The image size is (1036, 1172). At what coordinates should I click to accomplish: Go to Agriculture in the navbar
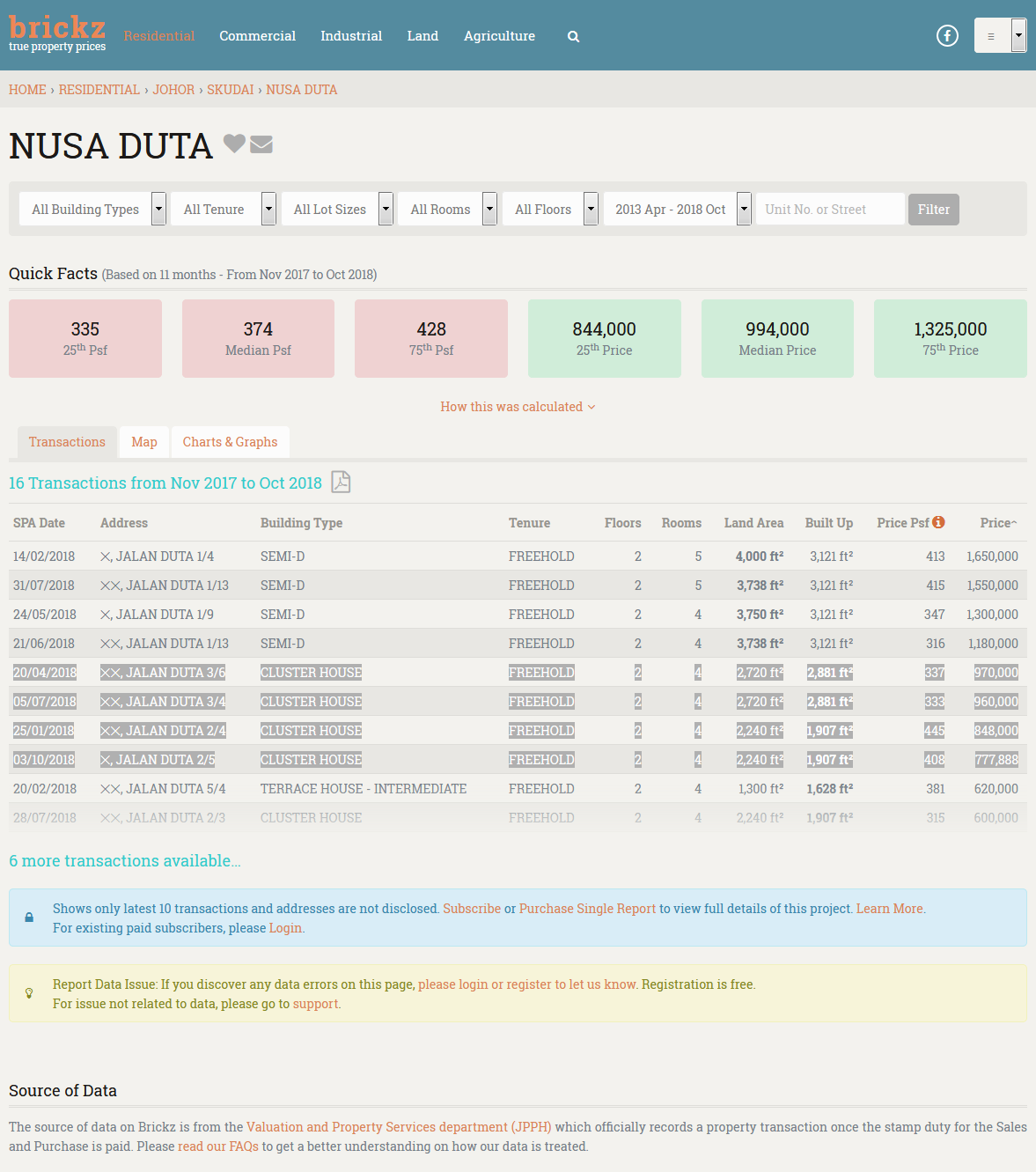point(499,36)
